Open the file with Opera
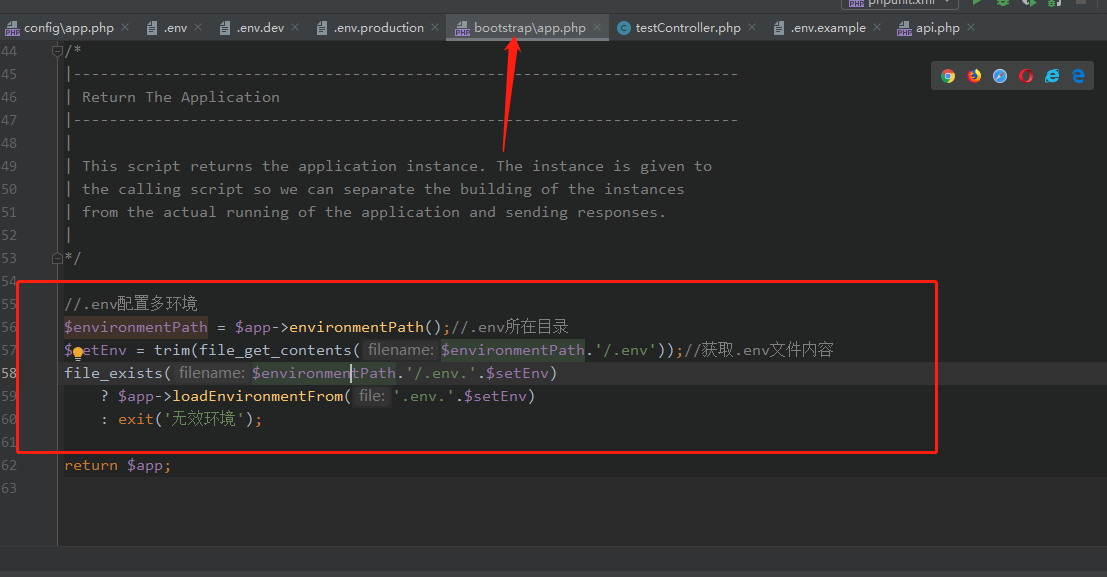Viewport: 1107px width, 577px height. (x=1026, y=75)
